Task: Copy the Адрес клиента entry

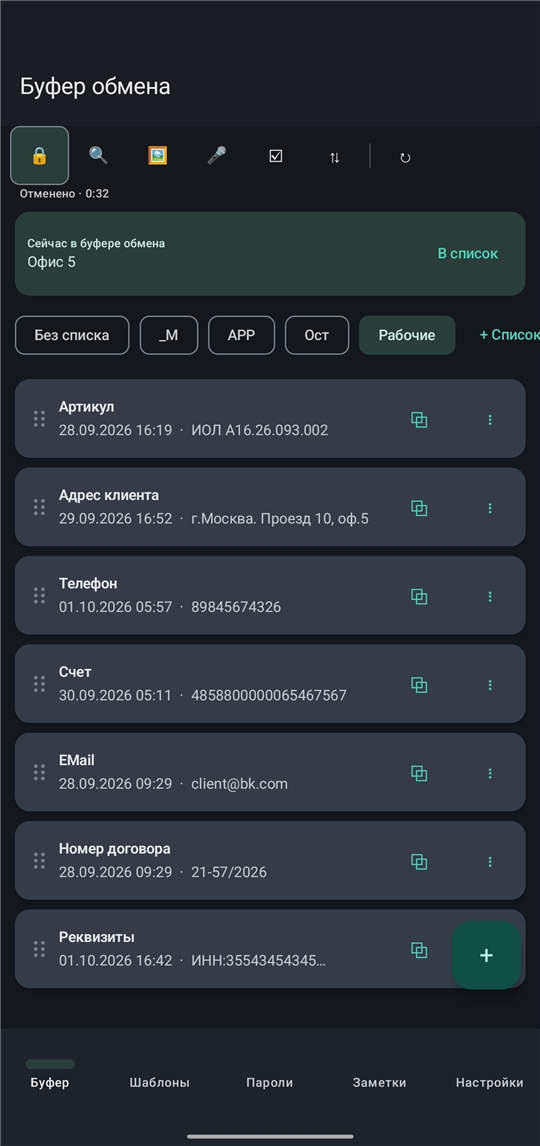Action: [x=419, y=508]
